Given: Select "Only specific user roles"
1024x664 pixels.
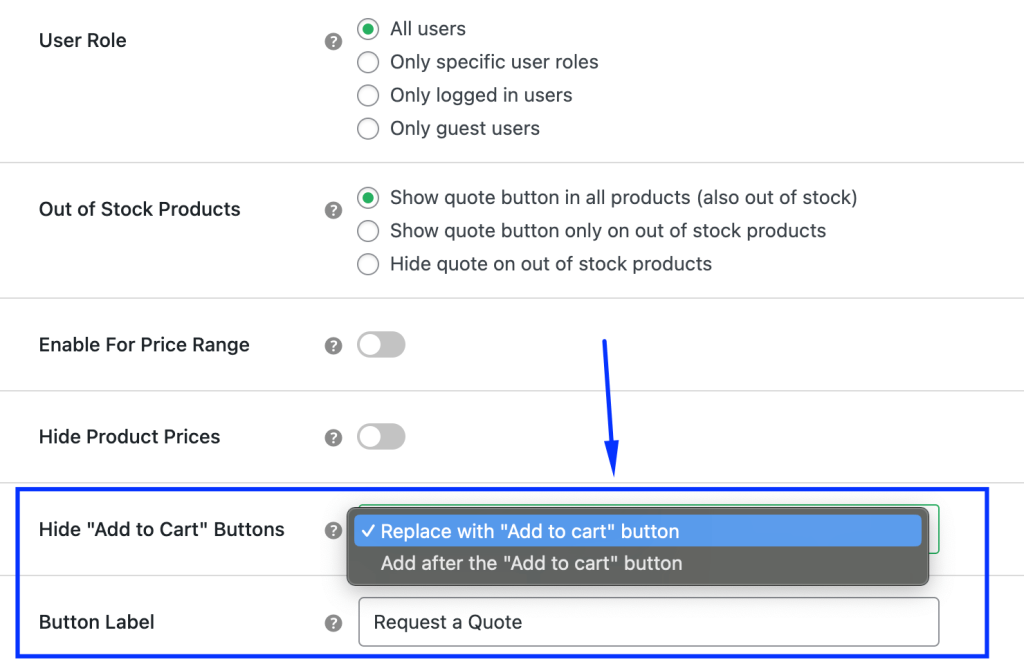Looking at the screenshot, I should click(368, 62).
